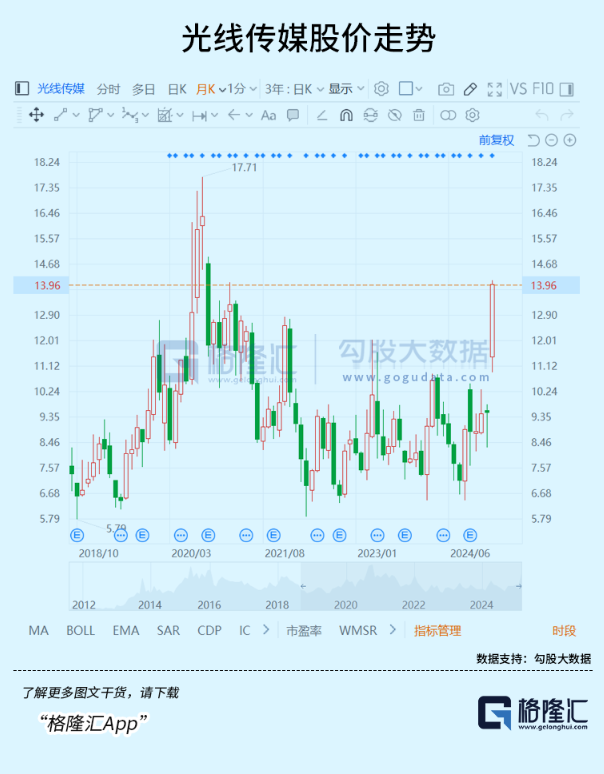
Task: Click the zoom in plus icon
Action: 570,140
